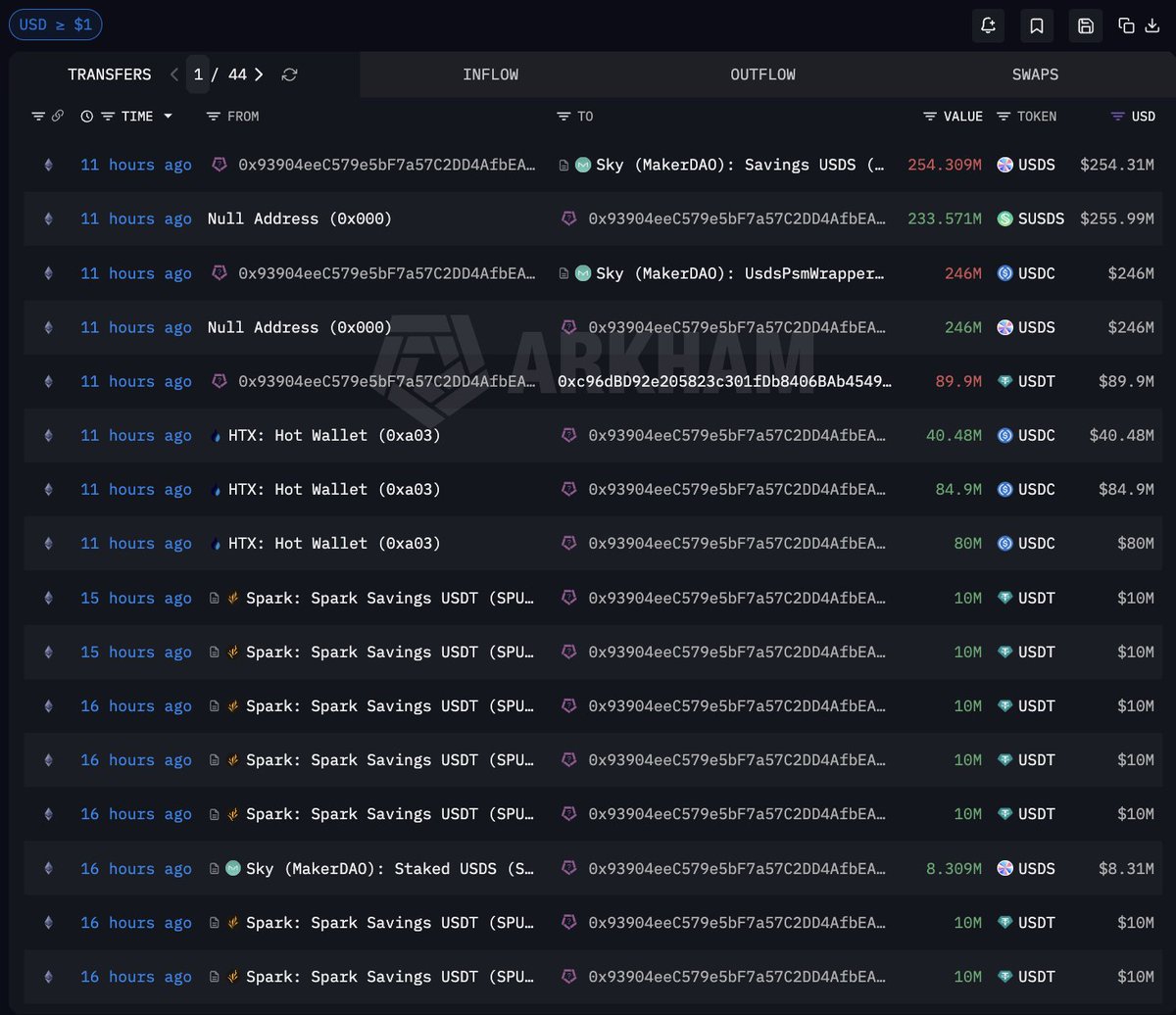Click the link icon in header row
1176x1015 pixels.
click(58, 116)
